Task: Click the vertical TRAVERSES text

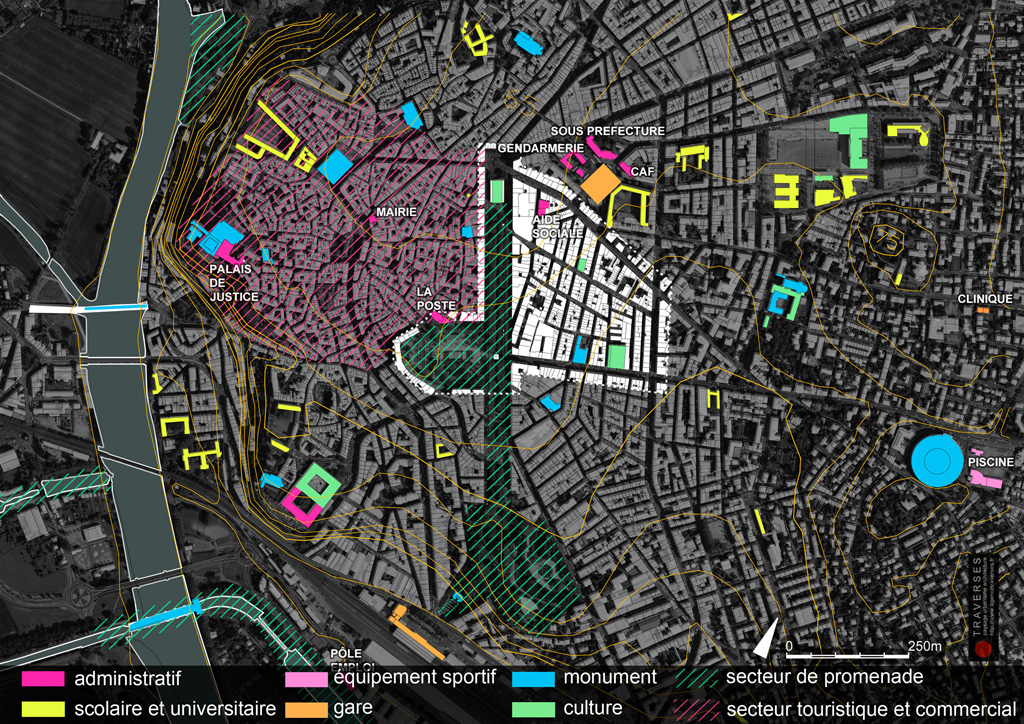Action: [976, 595]
